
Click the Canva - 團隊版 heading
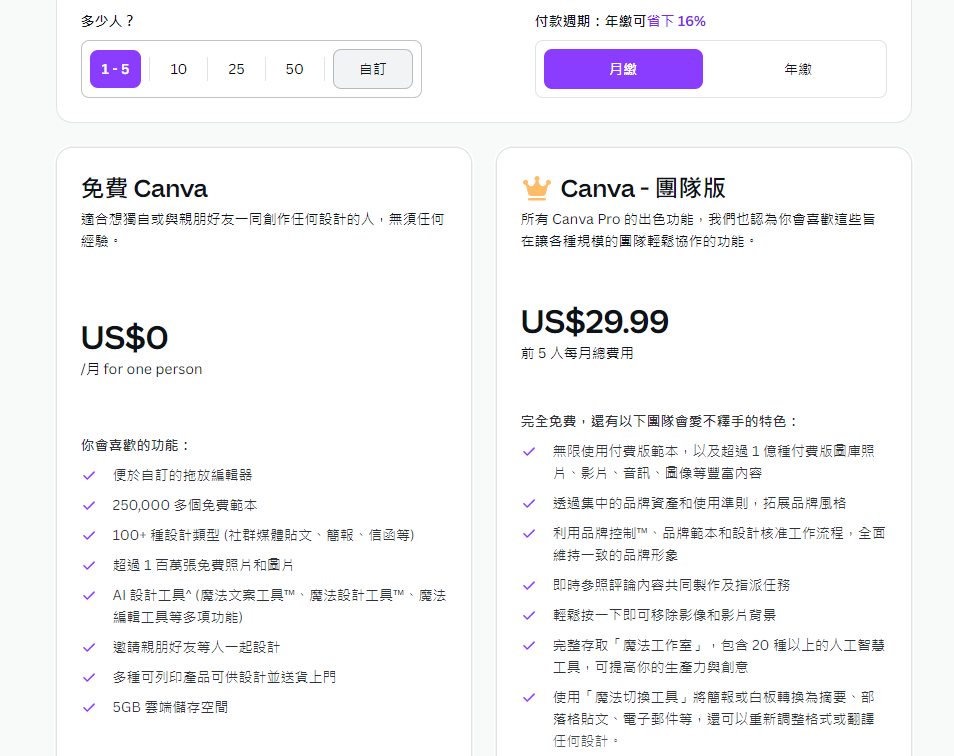643,189
